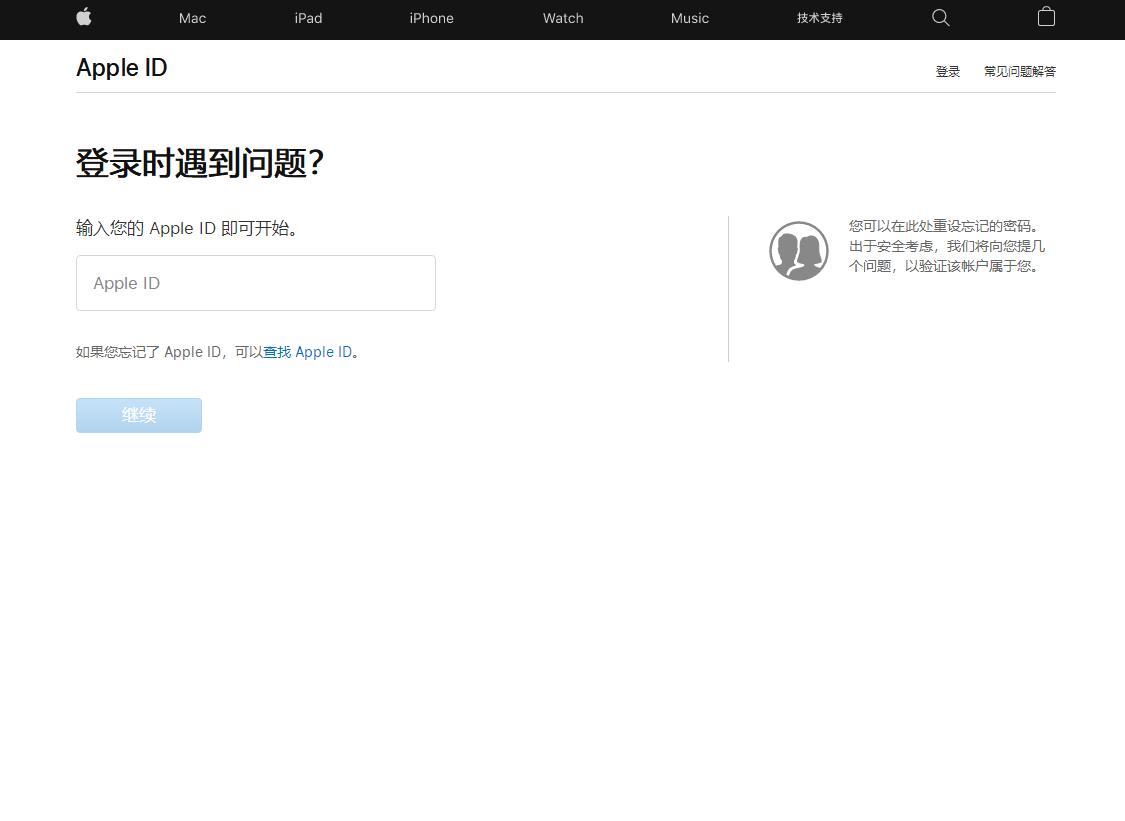
Task: Click the 登录 link
Action: (x=948, y=71)
